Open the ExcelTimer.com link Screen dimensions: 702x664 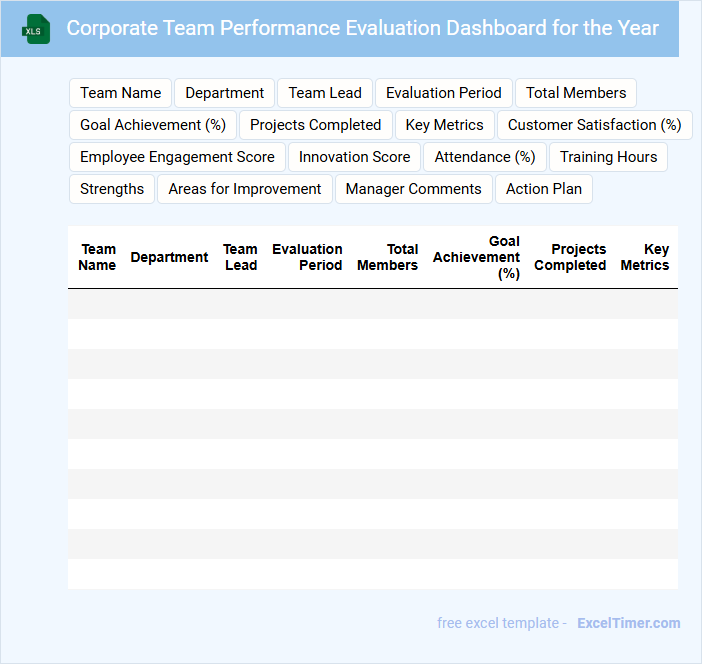[628, 623]
